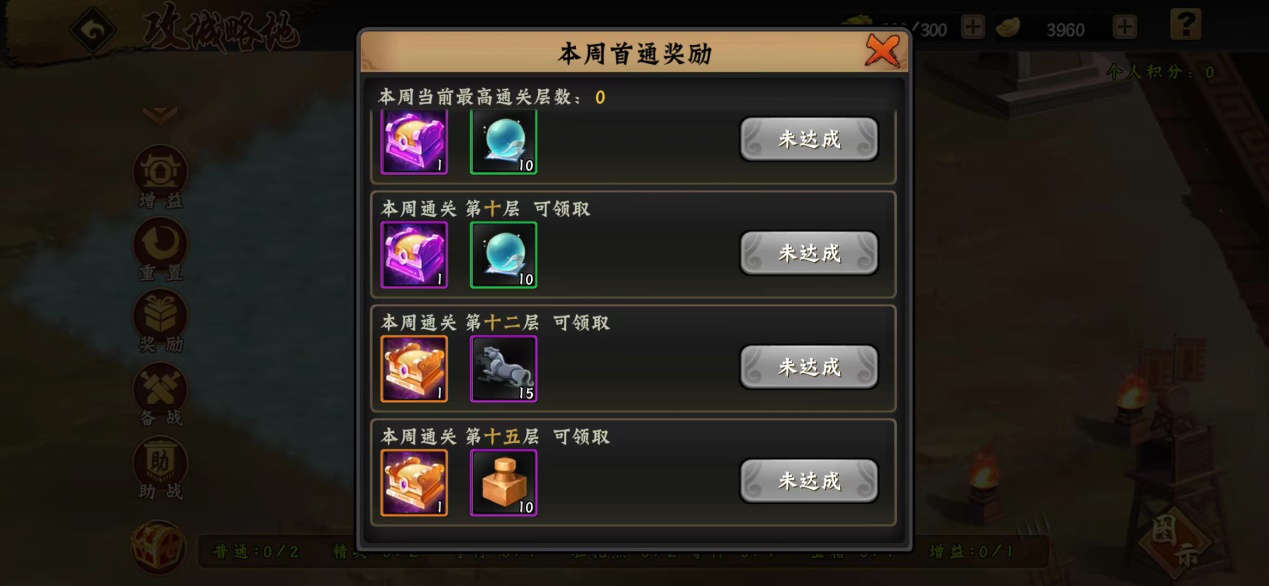
Task: Tap the stone horse item in 第十二层 row
Action: coord(503,368)
